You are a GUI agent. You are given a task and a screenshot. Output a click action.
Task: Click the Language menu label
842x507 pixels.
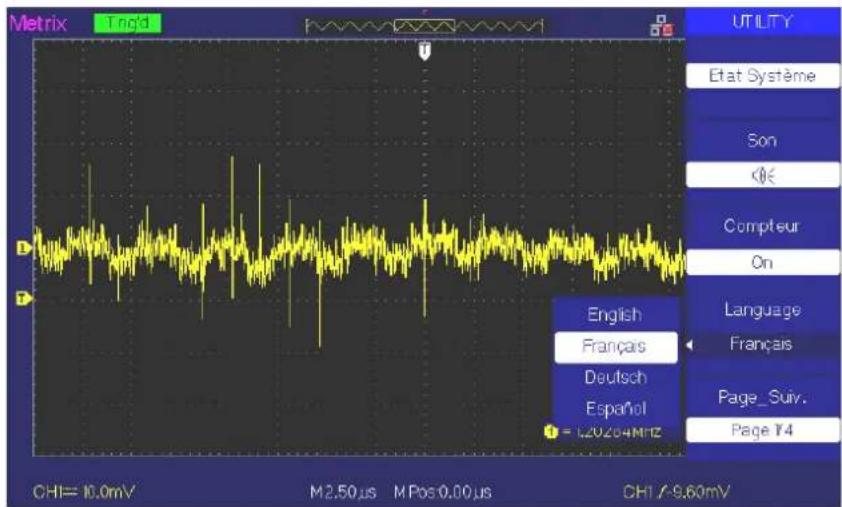click(763, 310)
